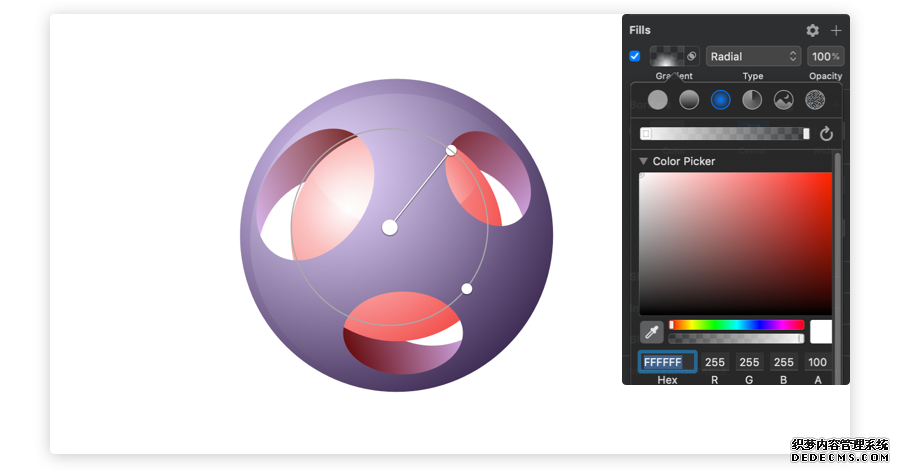Choose the angular gradient fill type
The width and height of the screenshot is (900, 472).
point(752,100)
